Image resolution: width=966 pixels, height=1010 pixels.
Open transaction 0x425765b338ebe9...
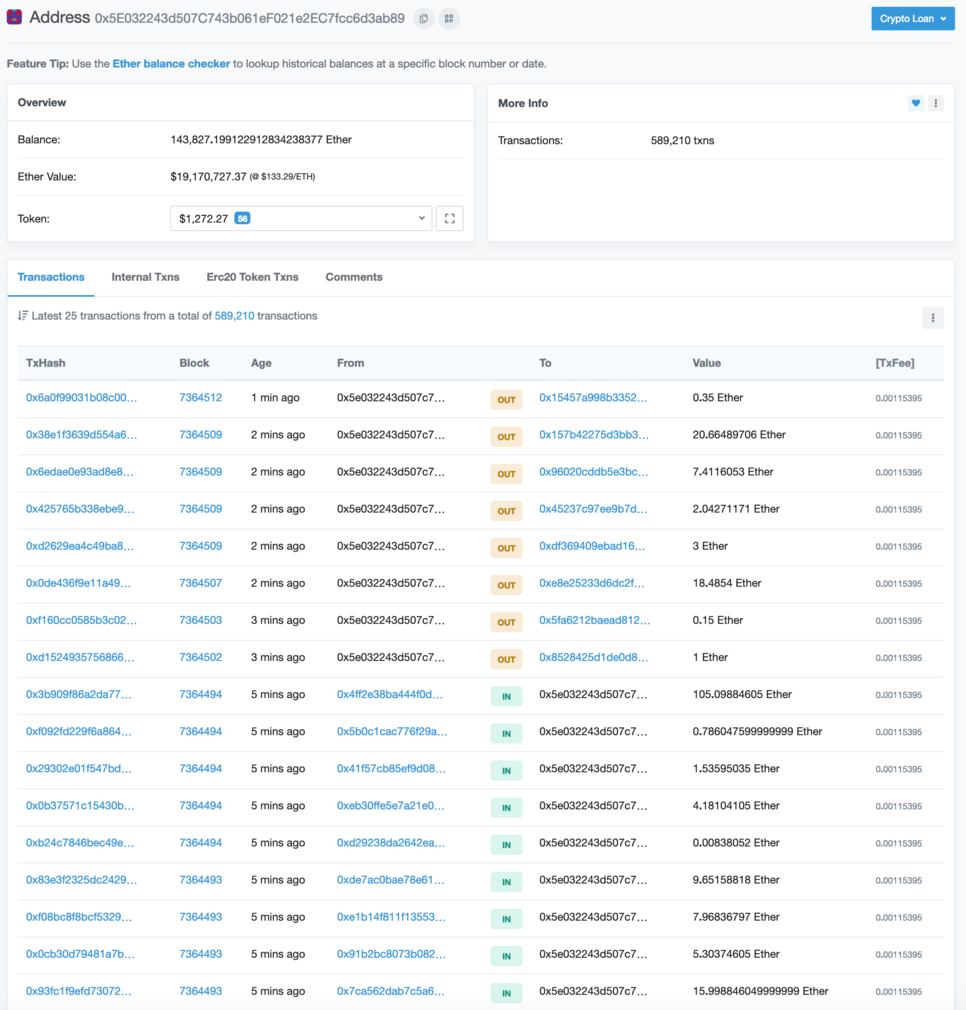[x=80, y=509]
